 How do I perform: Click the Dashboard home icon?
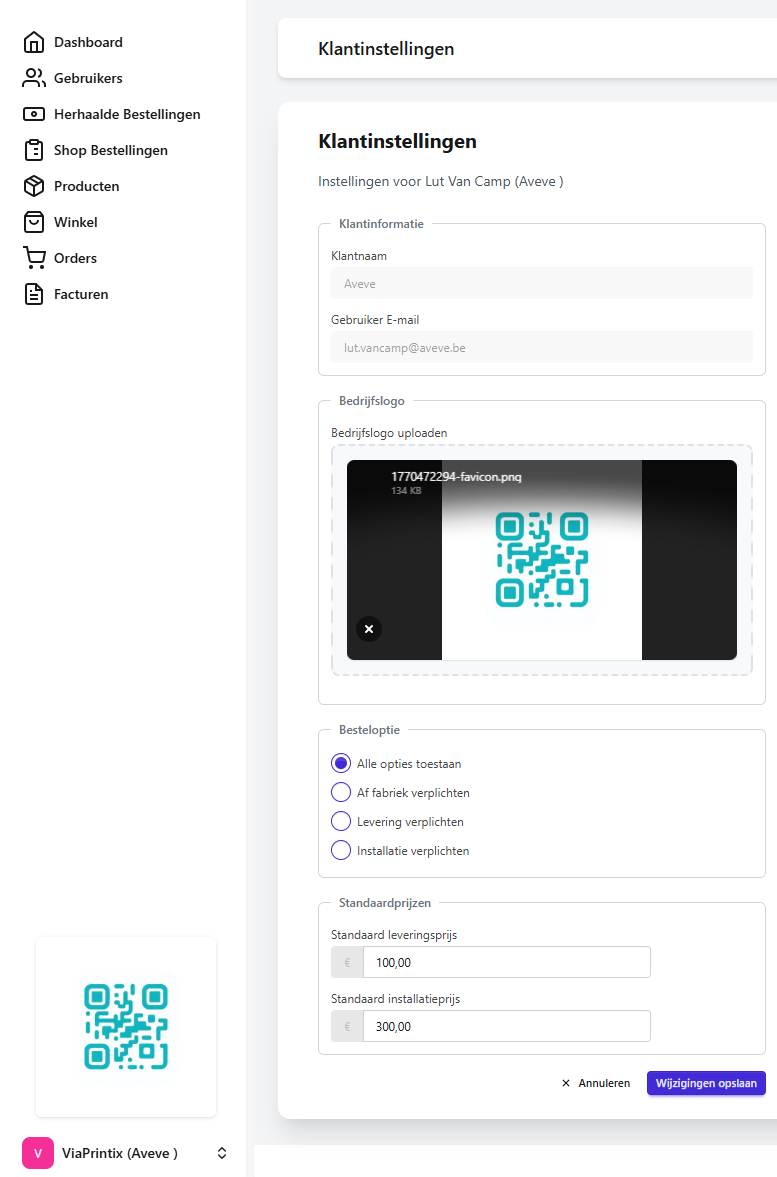point(34,42)
